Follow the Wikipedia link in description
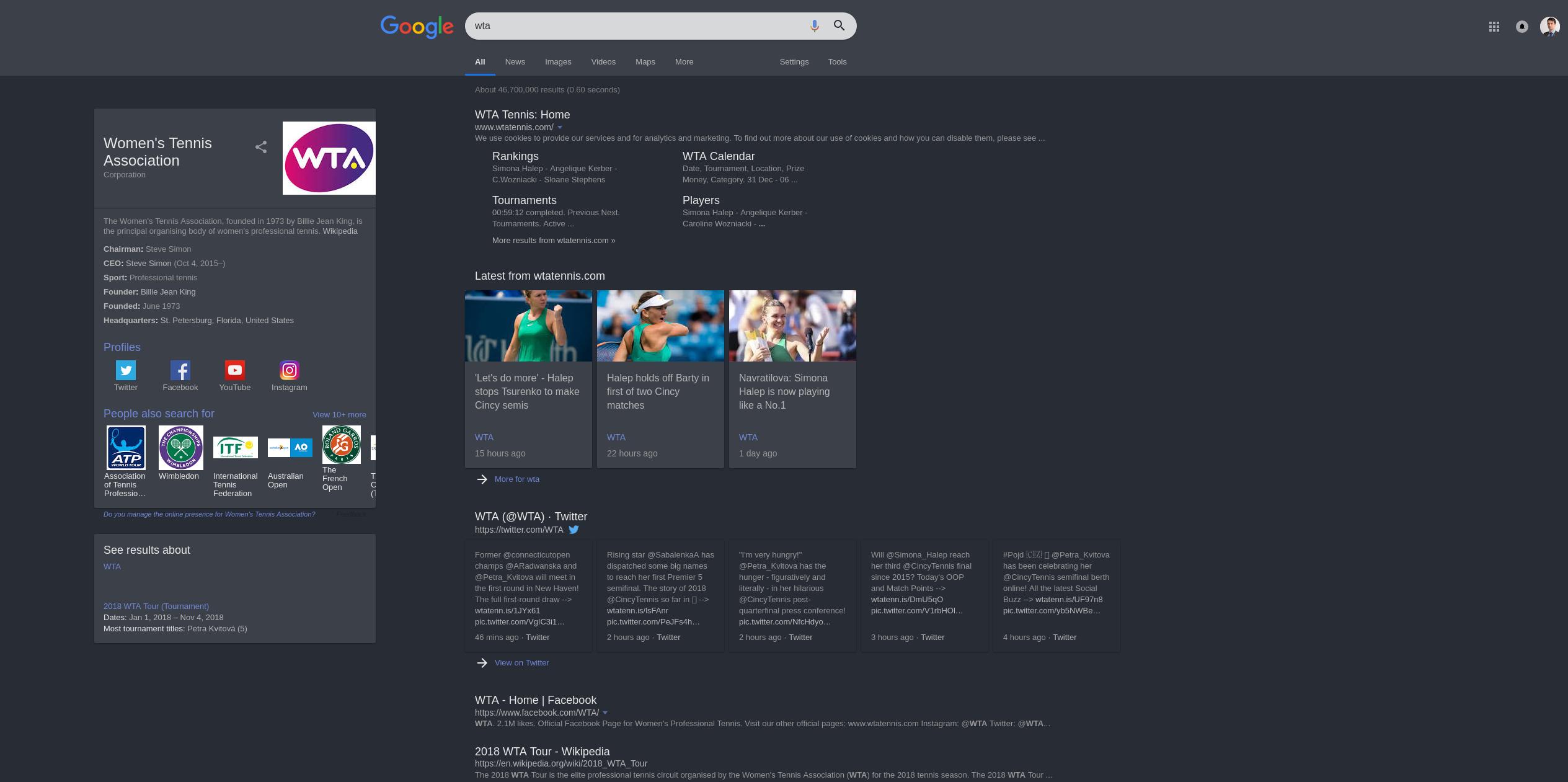Screen dimensions: 1568x782 (340, 231)
